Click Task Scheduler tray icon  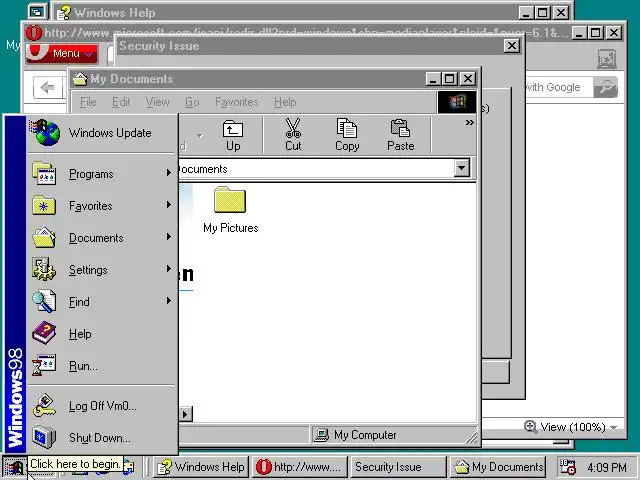pos(568,467)
